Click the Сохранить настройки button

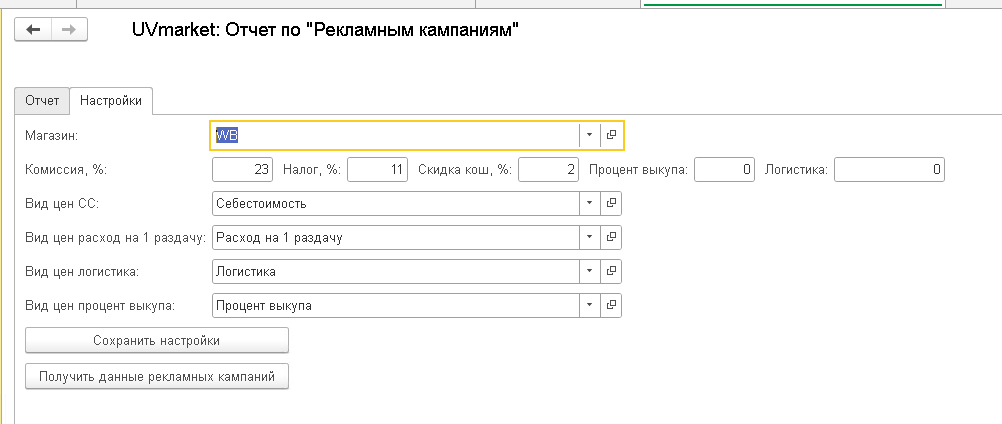coord(157,340)
